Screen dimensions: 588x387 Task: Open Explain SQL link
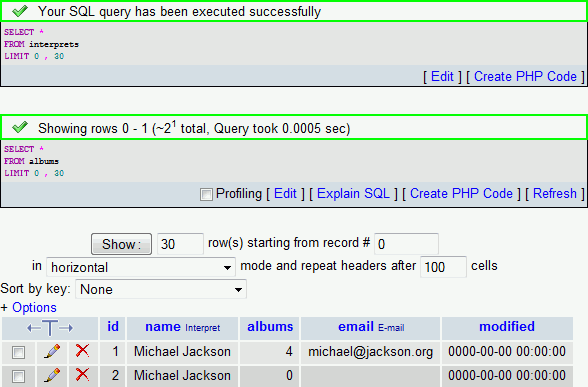(353, 194)
